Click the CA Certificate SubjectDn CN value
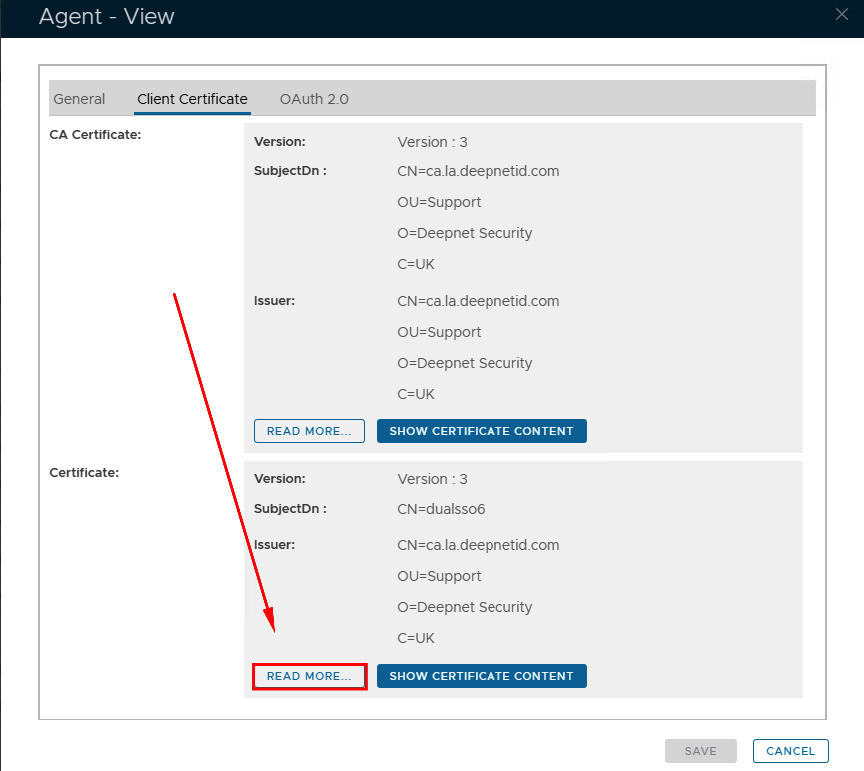Image resolution: width=864 pixels, height=771 pixels. pyautogui.click(x=478, y=171)
